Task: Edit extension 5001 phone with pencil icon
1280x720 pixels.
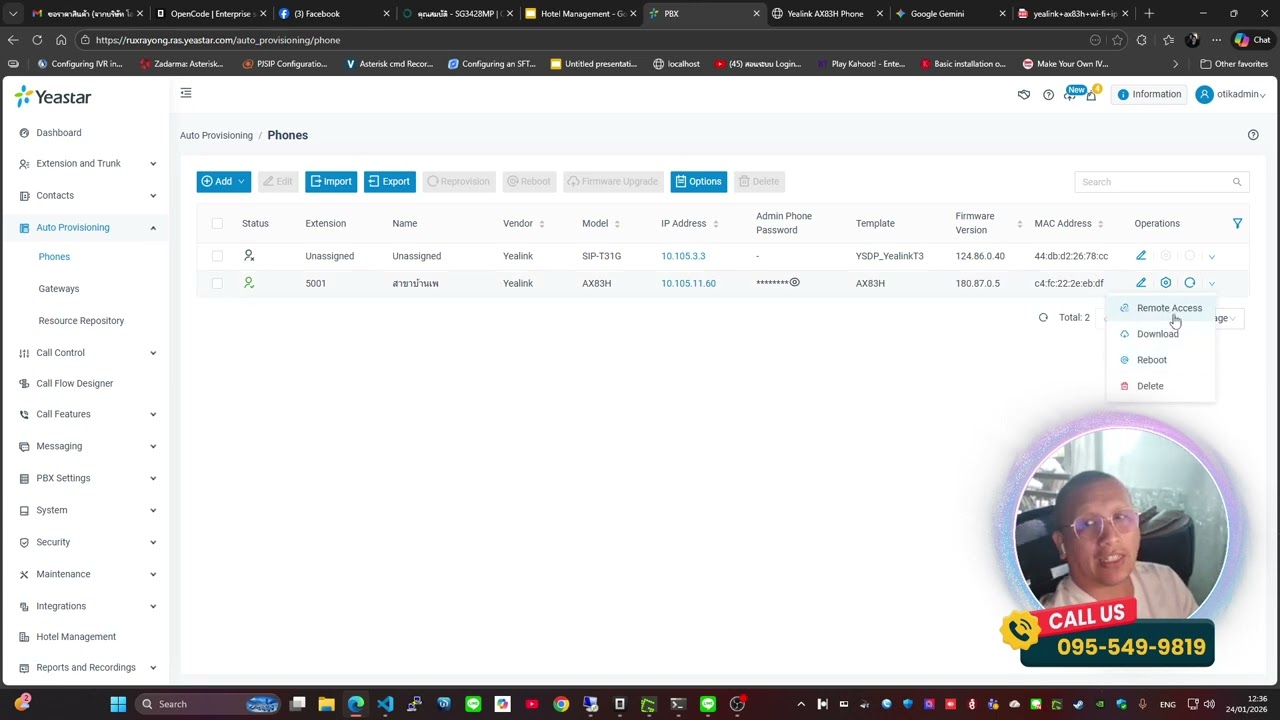Action: [x=1141, y=283]
